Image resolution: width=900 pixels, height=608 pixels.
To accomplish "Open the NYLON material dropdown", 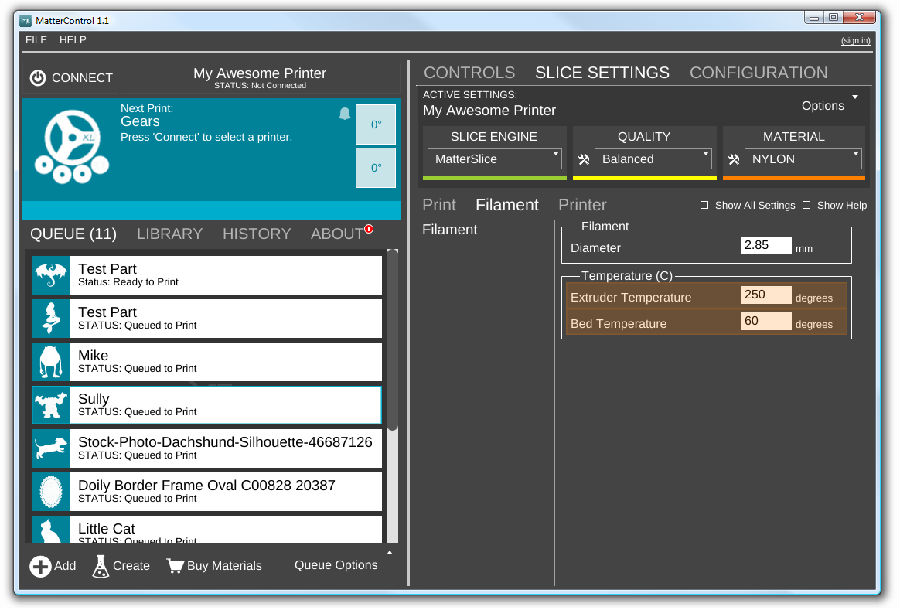I will (x=805, y=159).
